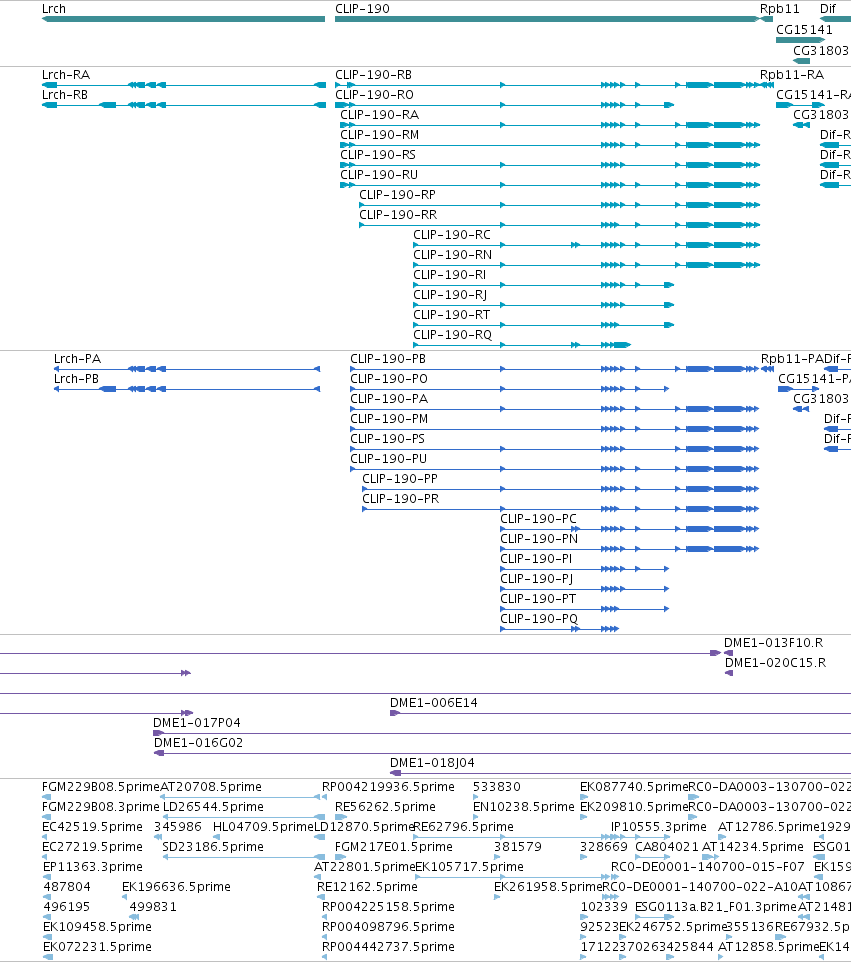Image resolution: width=851 pixels, height=962 pixels.
Task: Select the teal CG15141 gene arrow glyph
Action: (800, 40)
